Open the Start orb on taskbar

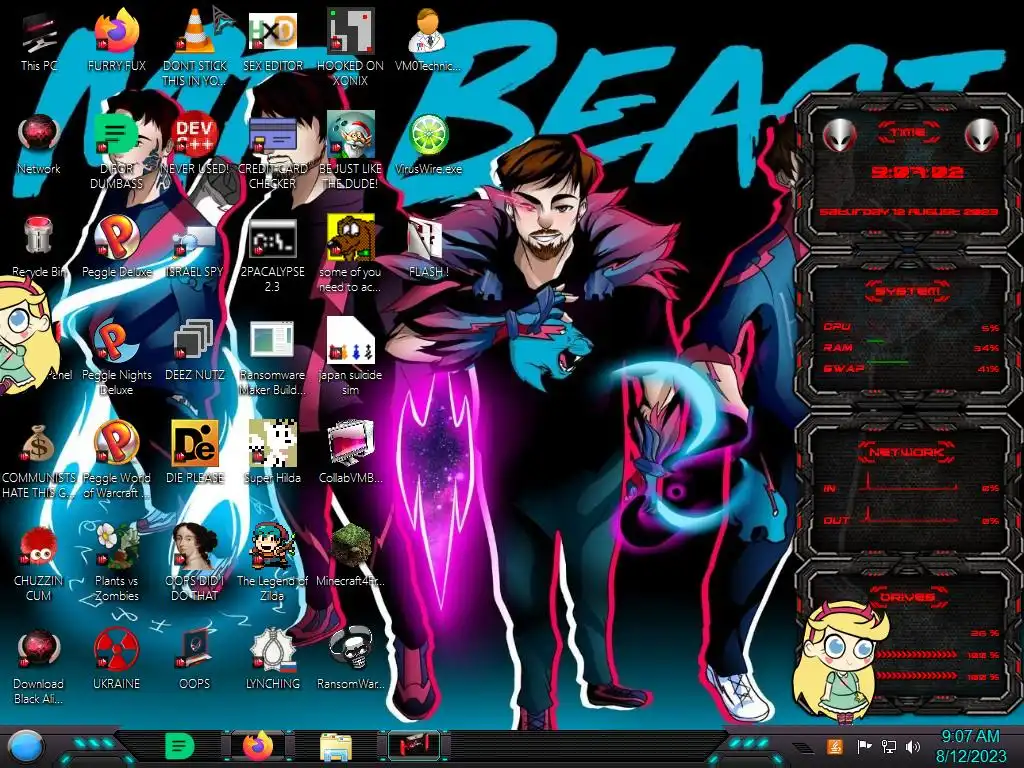pyautogui.click(x=25, y=747)
